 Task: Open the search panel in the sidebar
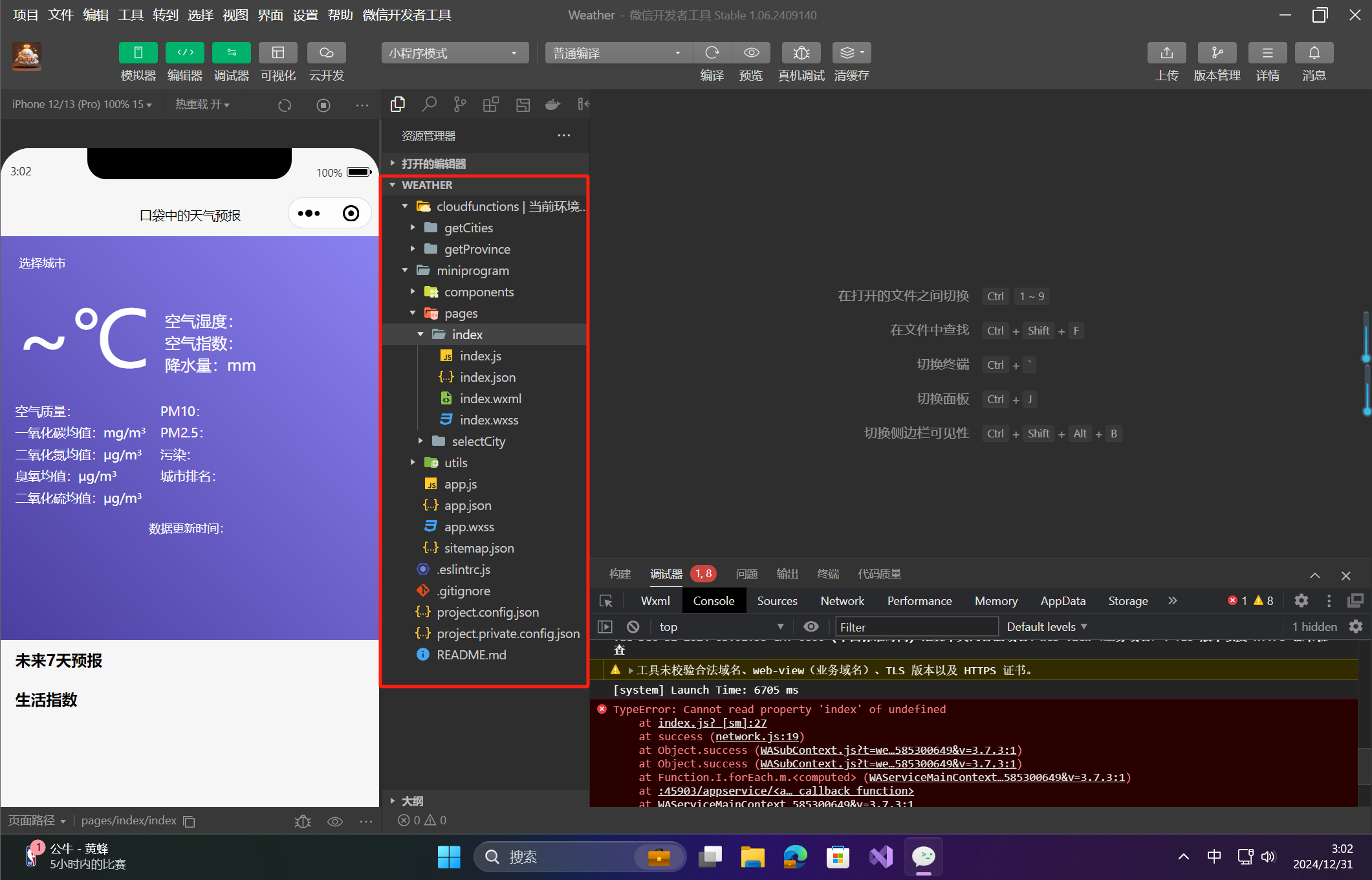429,104
